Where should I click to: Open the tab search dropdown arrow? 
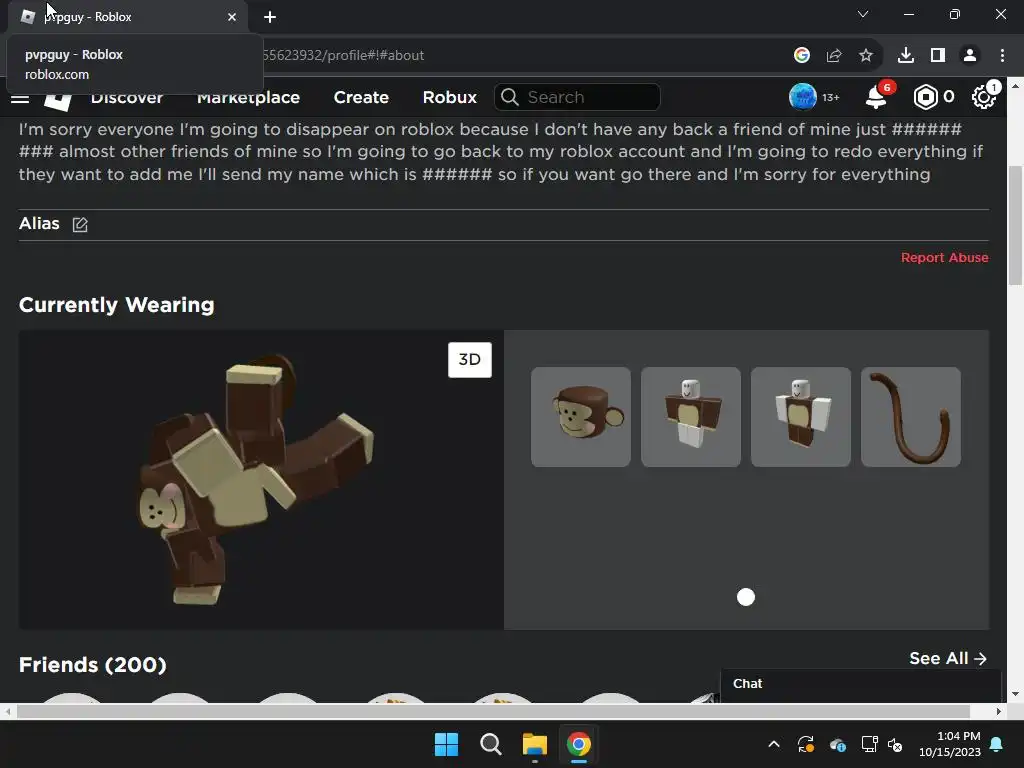click(x=863, y=14)
